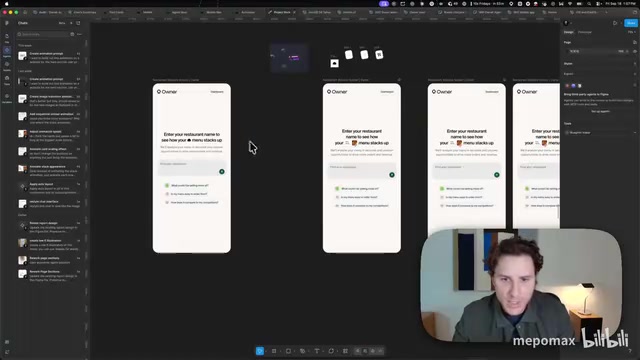Image resolution: width=640 pixels, height=360 pixels.
Task: Open the zoom percentage dropdown
Action: pyautogui.click(x=632, y=32)
